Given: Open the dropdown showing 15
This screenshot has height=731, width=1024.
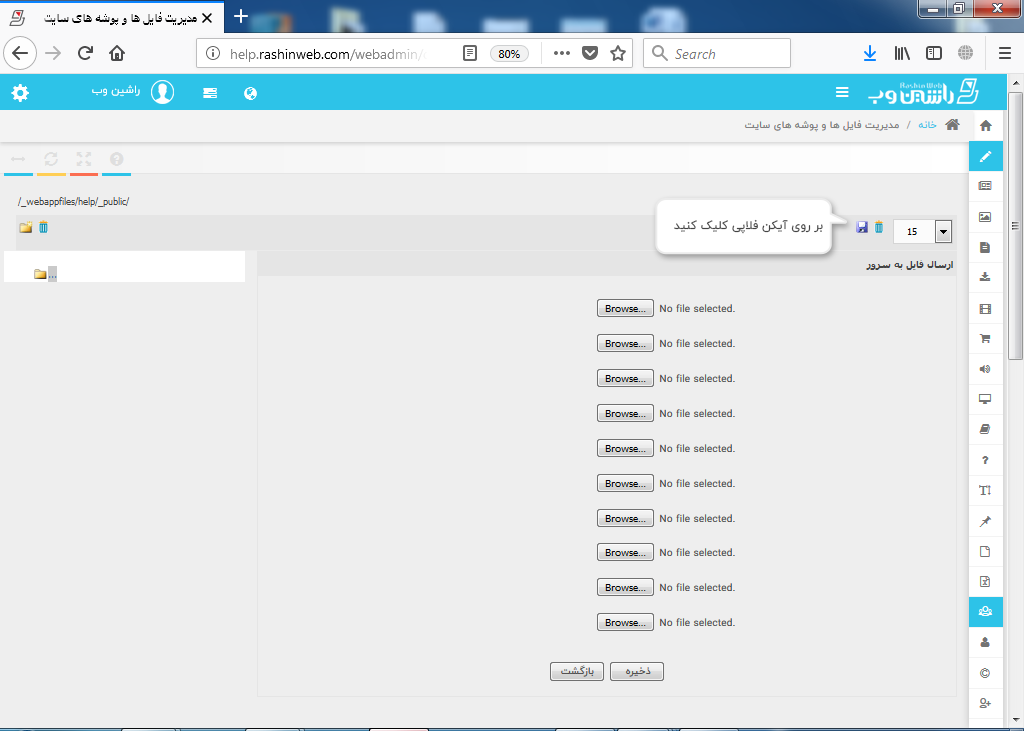Looking at the screenshot, I should coord(922,231).
